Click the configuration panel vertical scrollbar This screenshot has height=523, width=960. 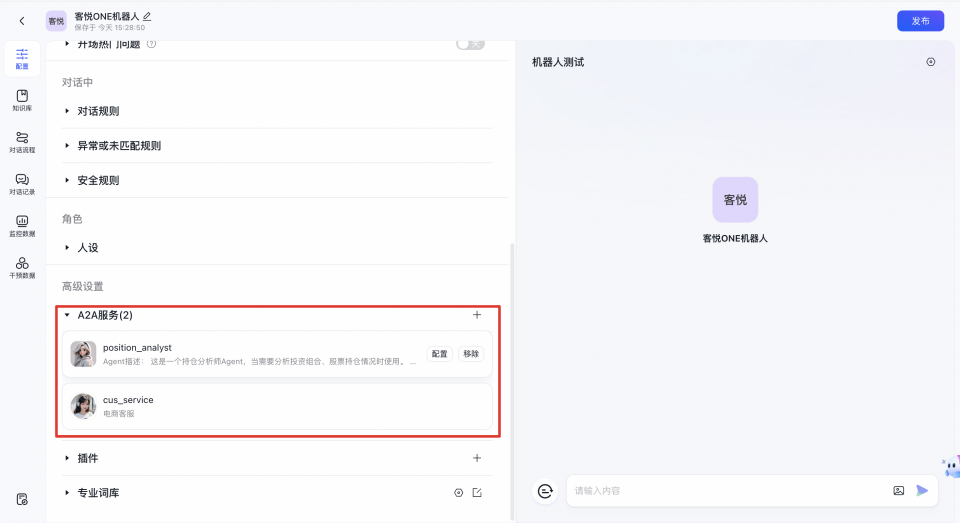tap(512, 380)
